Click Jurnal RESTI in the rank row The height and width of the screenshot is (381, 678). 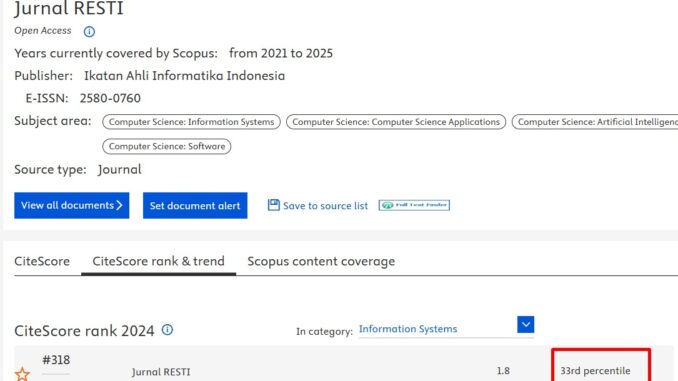click(161, 372)
